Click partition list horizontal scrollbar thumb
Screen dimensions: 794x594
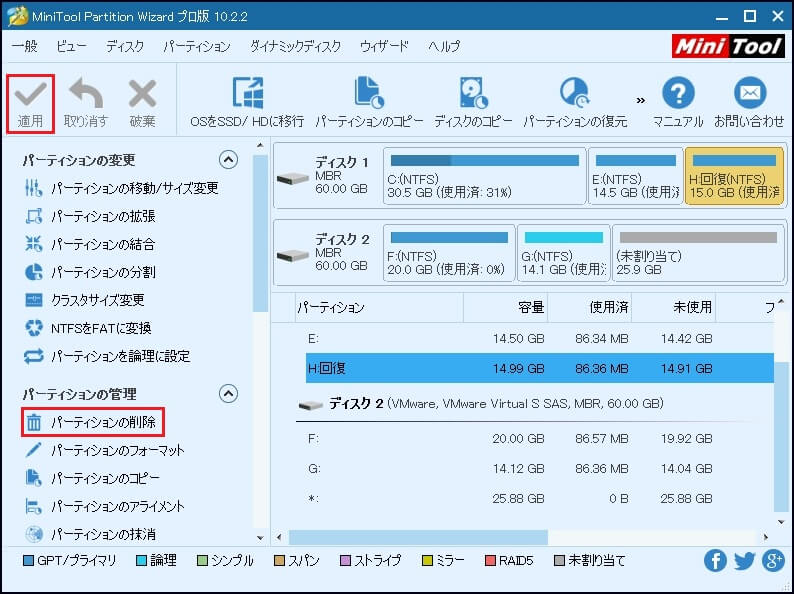418,537
